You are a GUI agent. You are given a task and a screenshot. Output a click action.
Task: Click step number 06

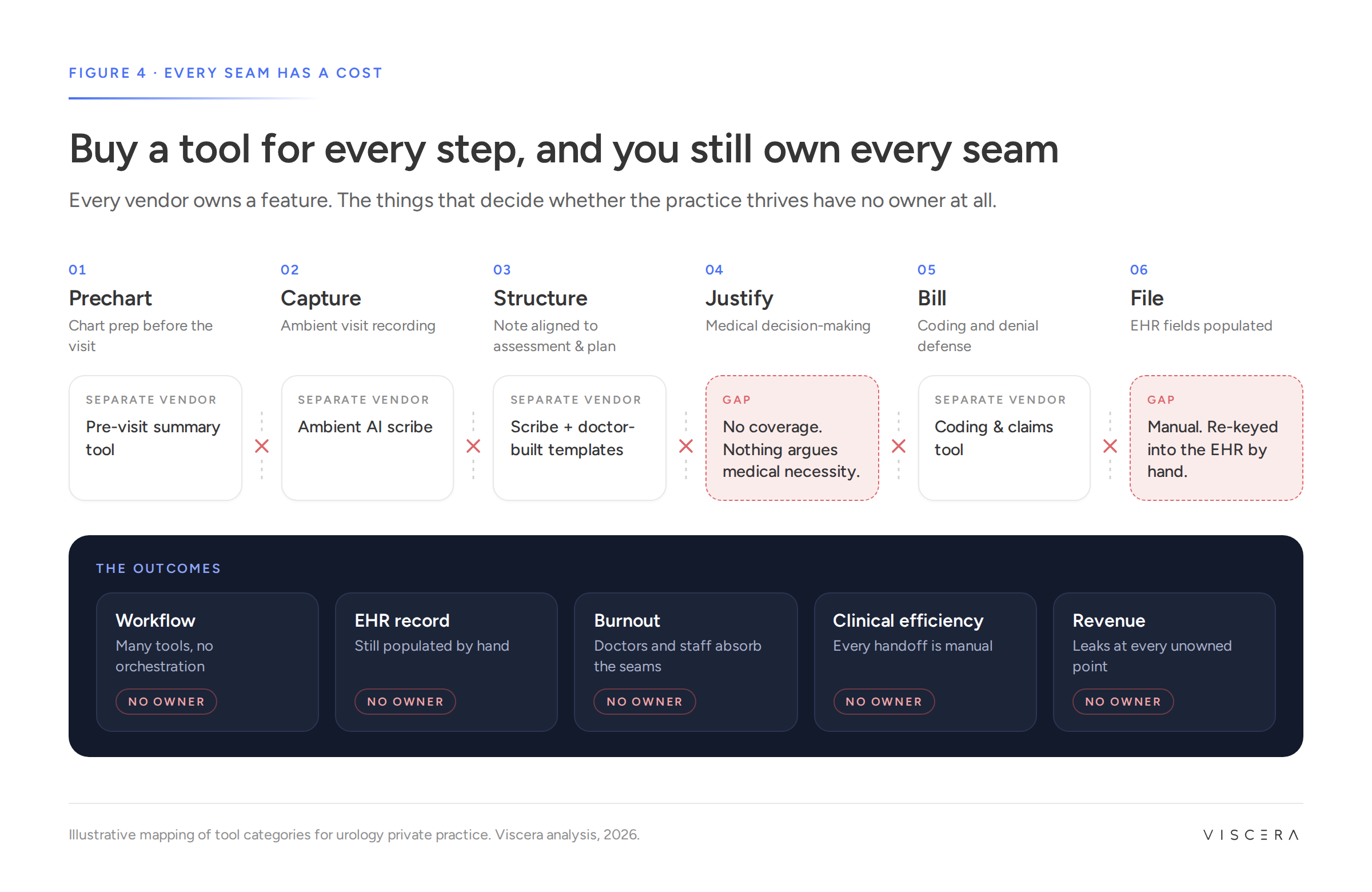click(1139, 269)
